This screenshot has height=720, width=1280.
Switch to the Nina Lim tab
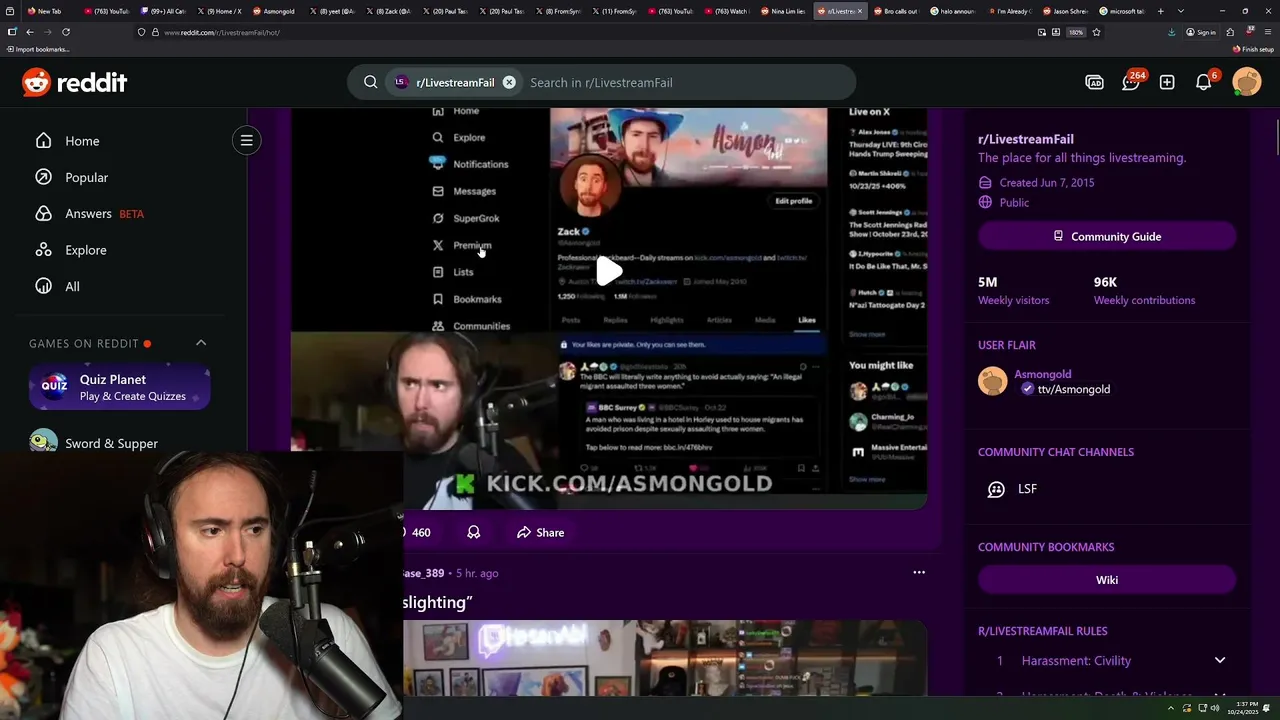[x=782, y=11]
